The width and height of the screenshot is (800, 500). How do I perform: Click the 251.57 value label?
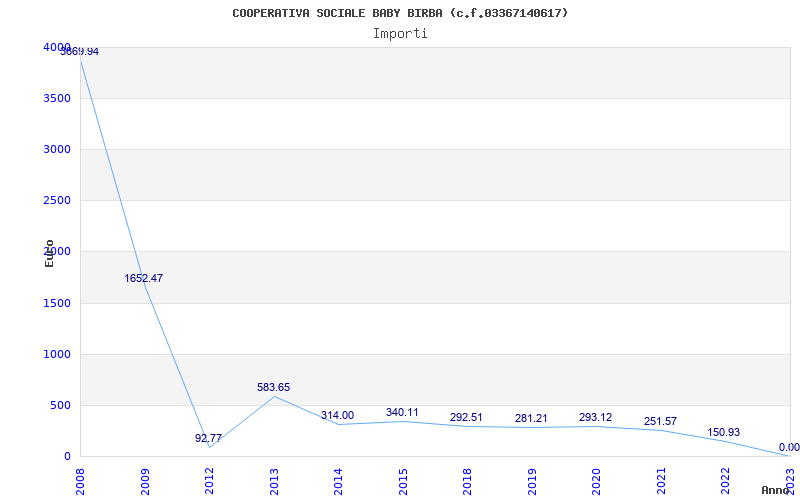(x=659, y=421)
